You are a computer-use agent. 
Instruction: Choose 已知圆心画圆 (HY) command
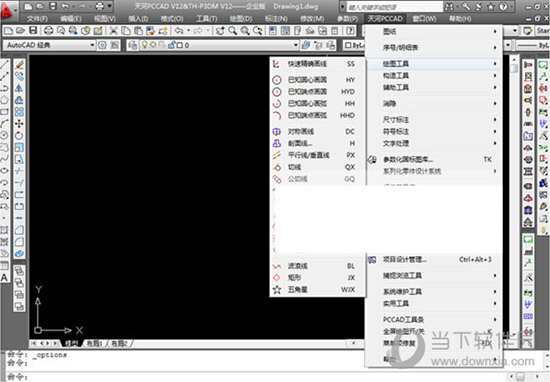click(x=317, y=80)
